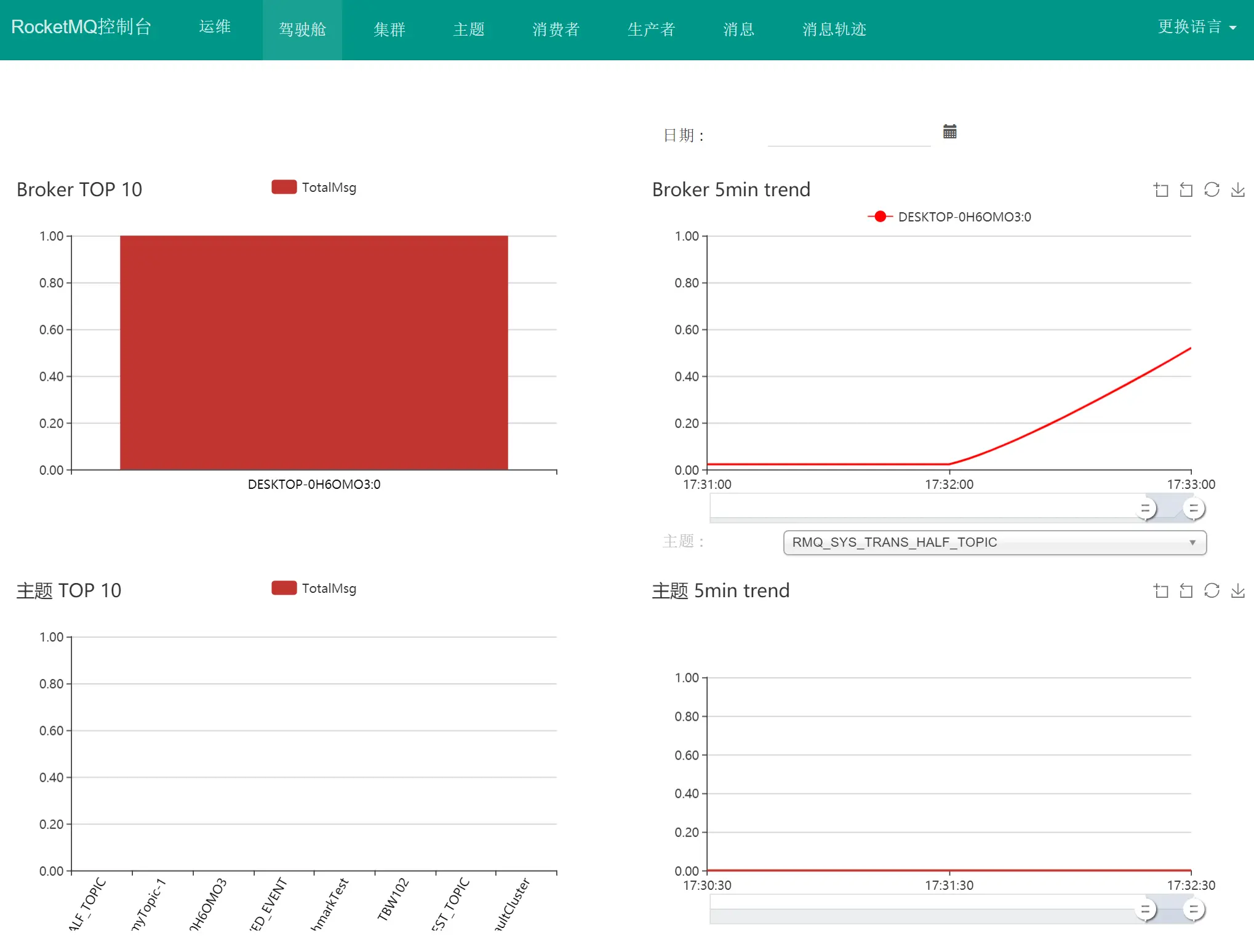Open the change language dropdown
Screen dimensions: 1254x952
click(1196, 27)
